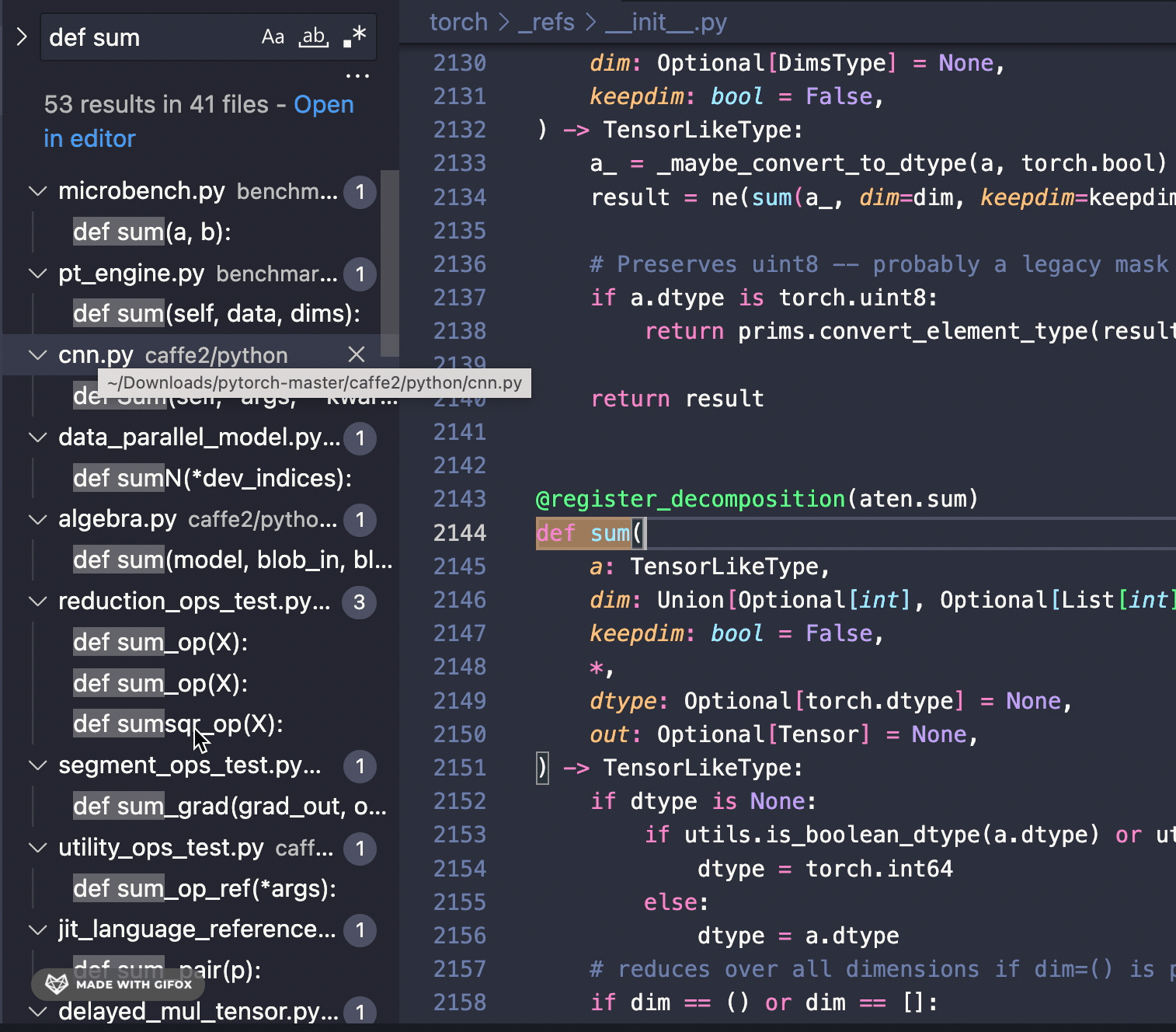Select the def sum_op_ref(*args) result

204,888
